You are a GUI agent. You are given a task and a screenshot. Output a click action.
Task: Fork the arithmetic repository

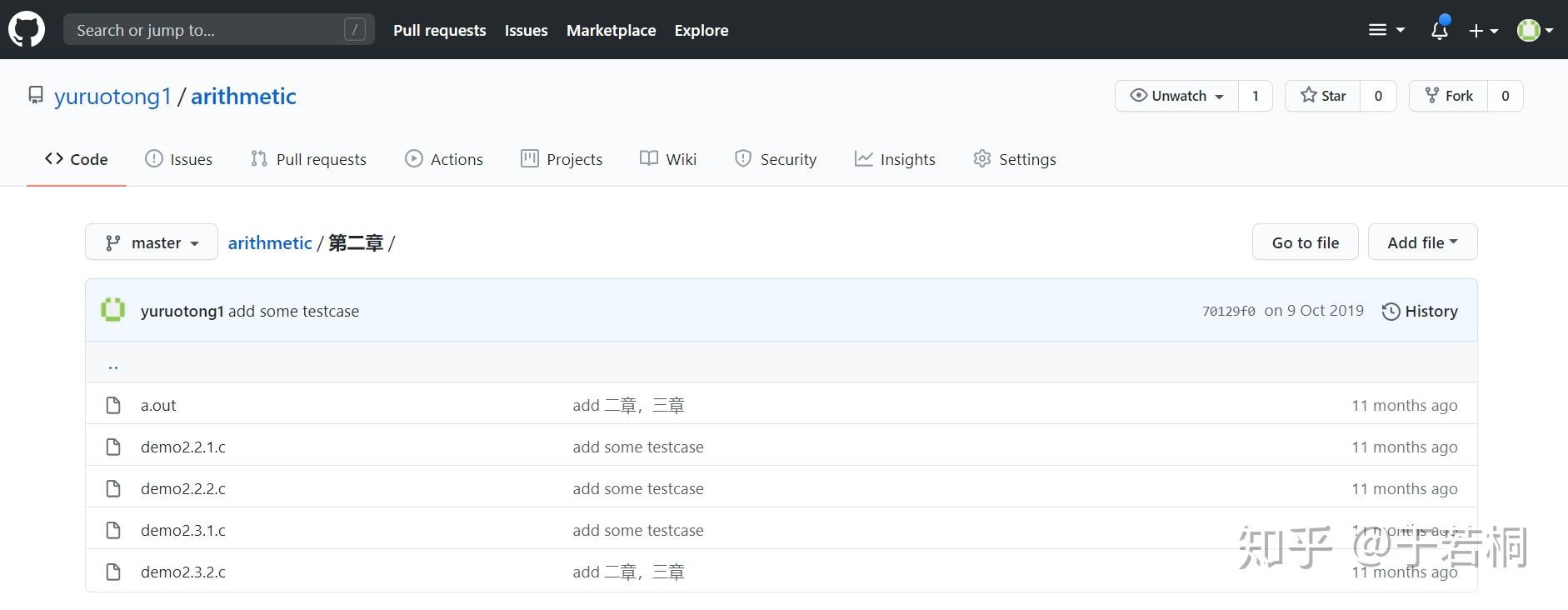coord(1449,96)
